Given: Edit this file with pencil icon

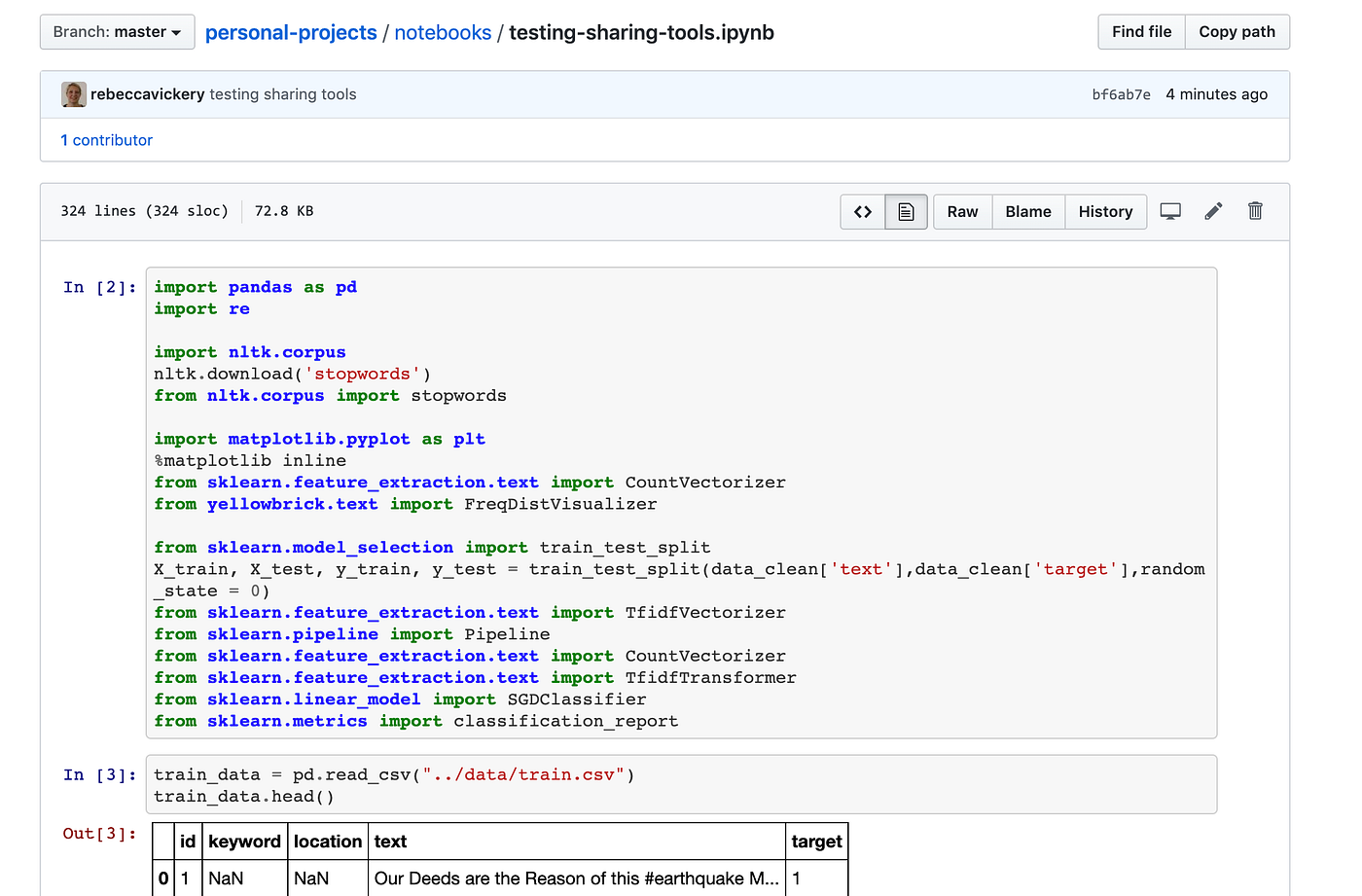Looking at the screenshot, I should click(1213, 211).
